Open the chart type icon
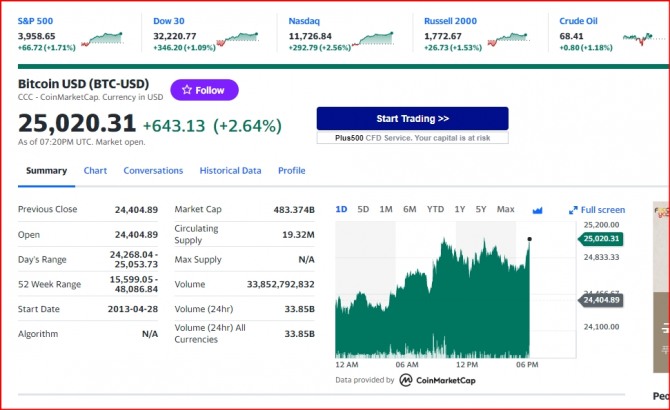Viewport: 670px width, 410px height. pyautogui.click(x=538, y=210)
